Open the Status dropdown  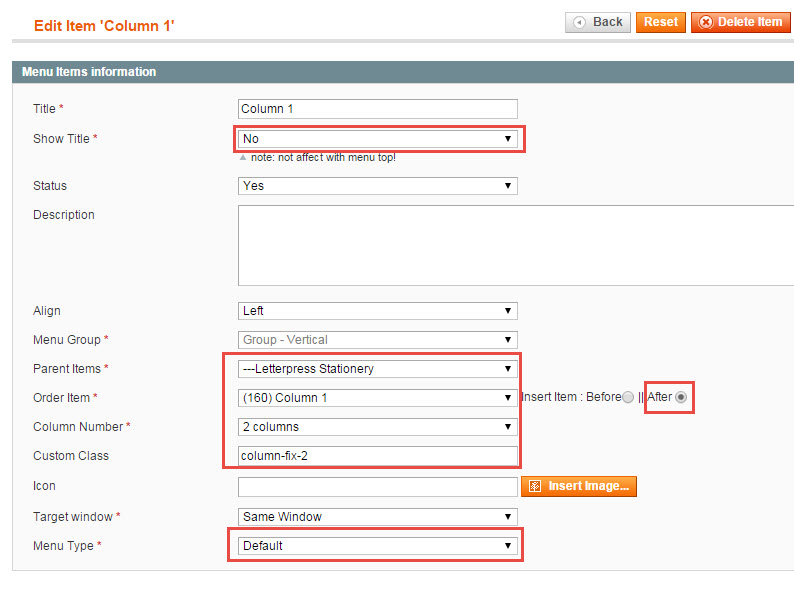[378, 186]
